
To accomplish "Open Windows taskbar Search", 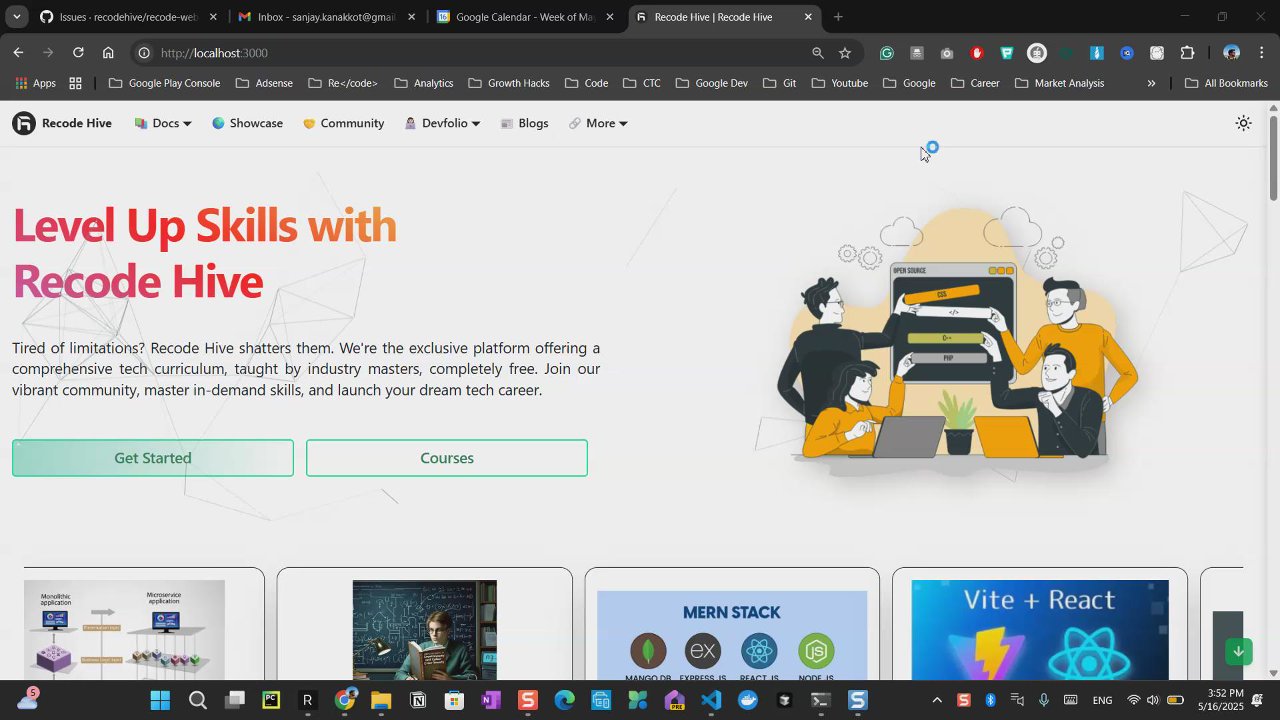I will pos(198,700).
